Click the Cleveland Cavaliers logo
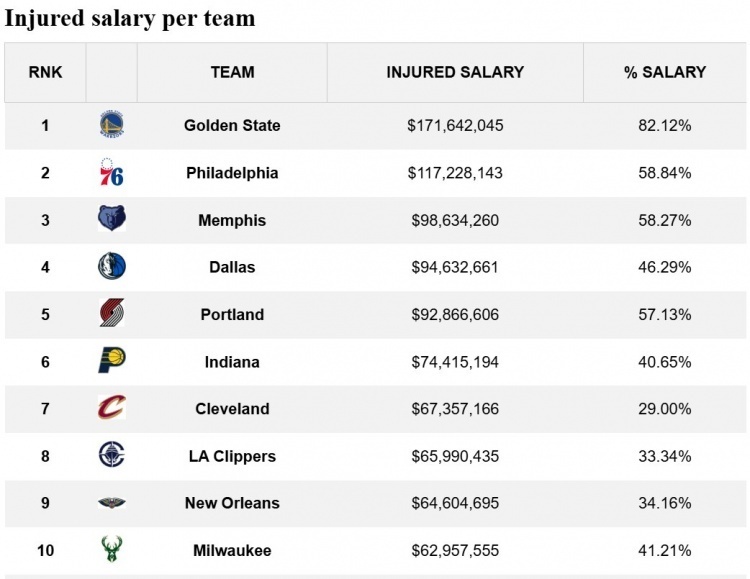Viewport: 750px width, 579px height. click(x=112, y=408)
